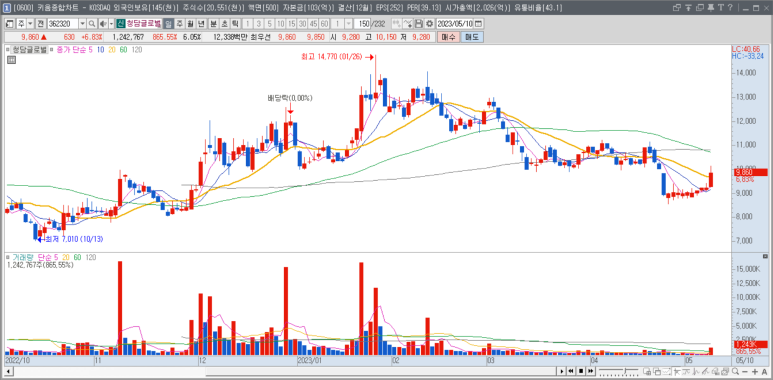This screenshot has height=380, width=773.
Task: Click the toolbar layout icon before 주 dropdown
Action: pos(10,24)
